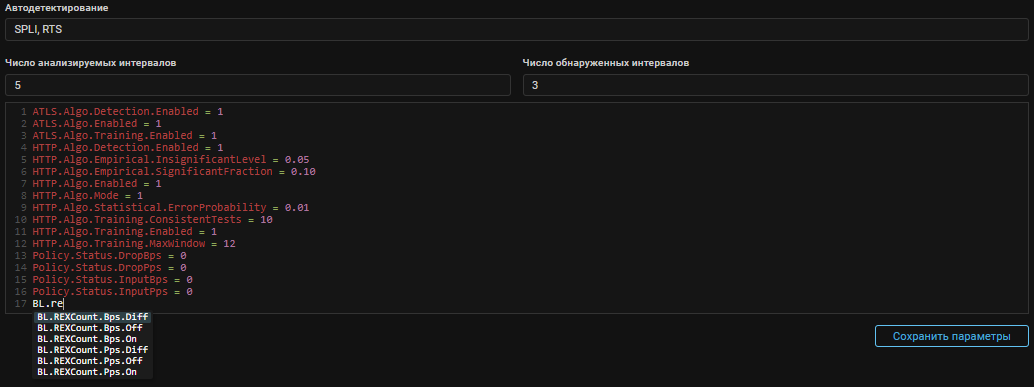Click line HTTP.Algo.Detection.Enabled = 1
The width and height of the screenshot is (1034, 387).
[x=128, y=147]
